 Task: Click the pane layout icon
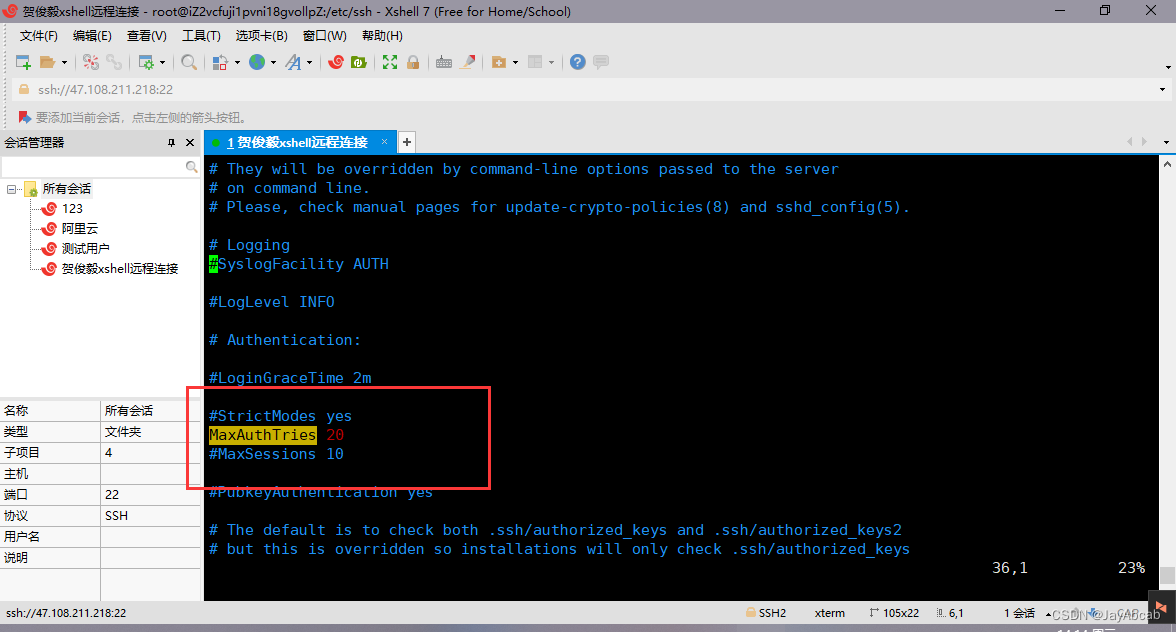click(x=535, y=62)
